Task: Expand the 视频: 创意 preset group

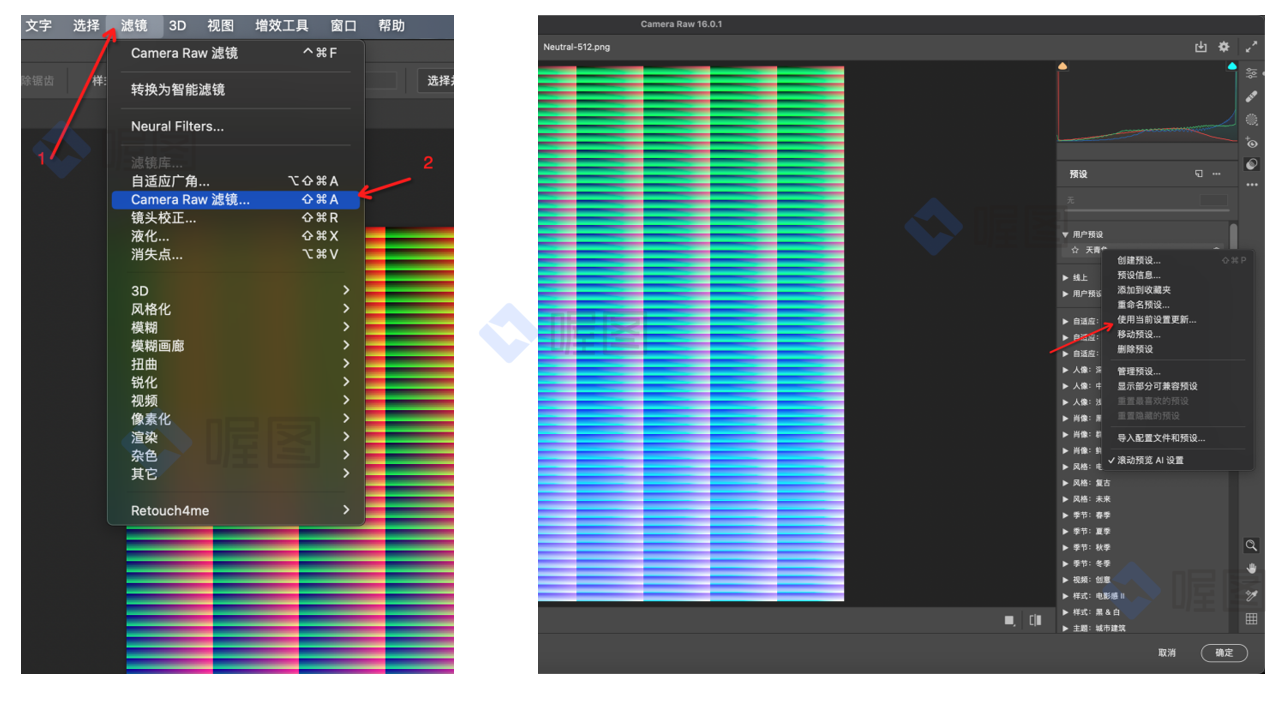Action: [1066, 579]
